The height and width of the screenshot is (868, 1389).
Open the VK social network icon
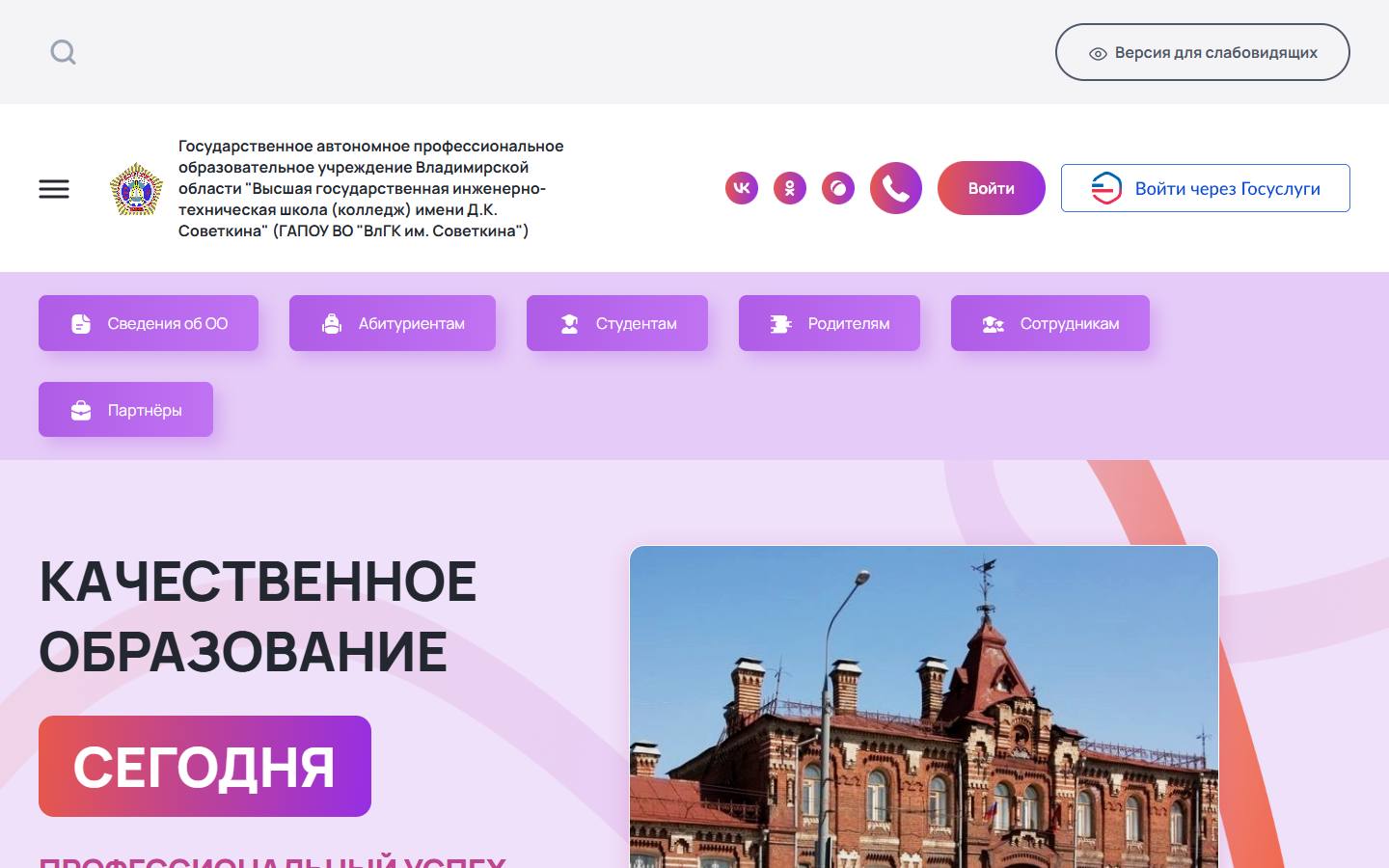(x=742, y=188)
